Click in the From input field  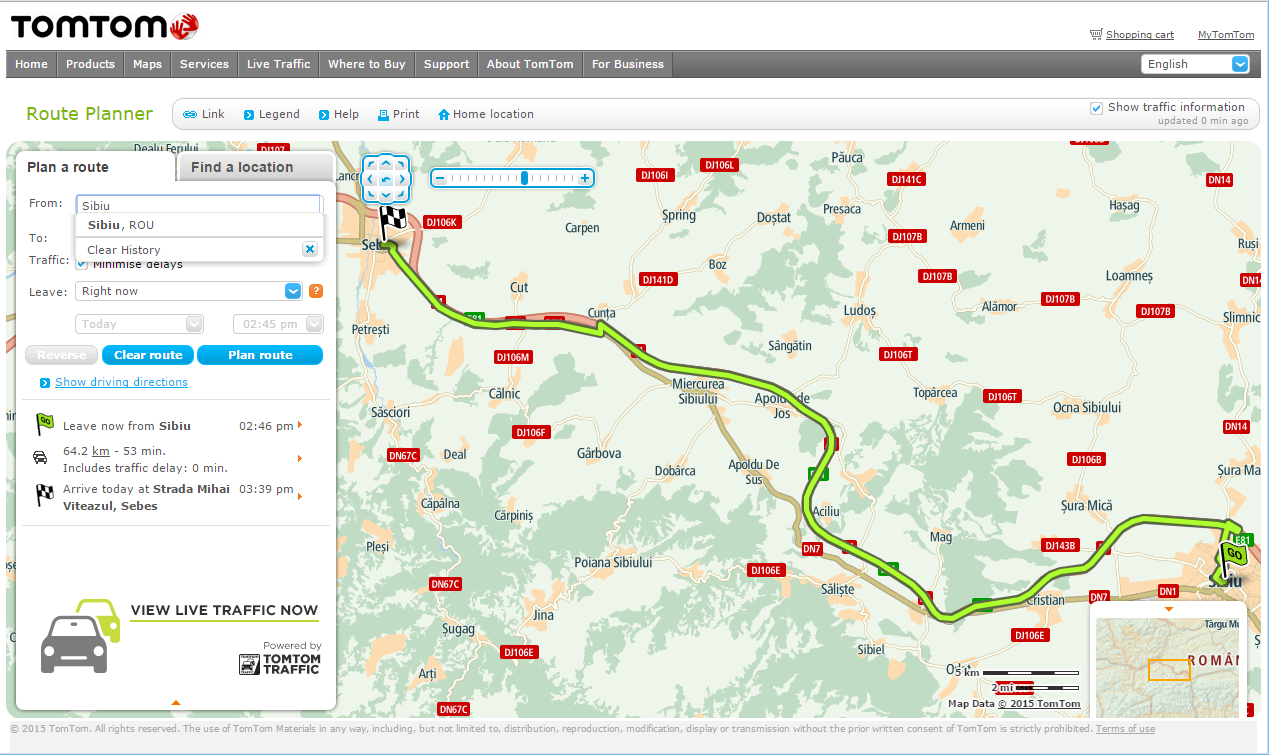(x=199, y=205)
